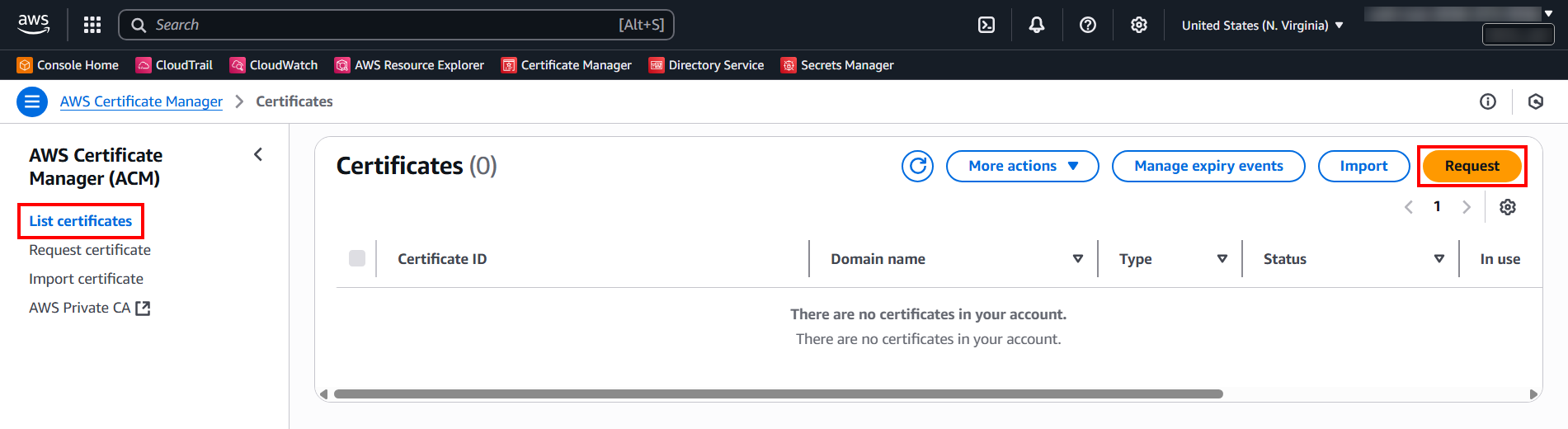Tick the select-all certificates checkbox
The image size is (1568, 429).
[x=357, y=258]
